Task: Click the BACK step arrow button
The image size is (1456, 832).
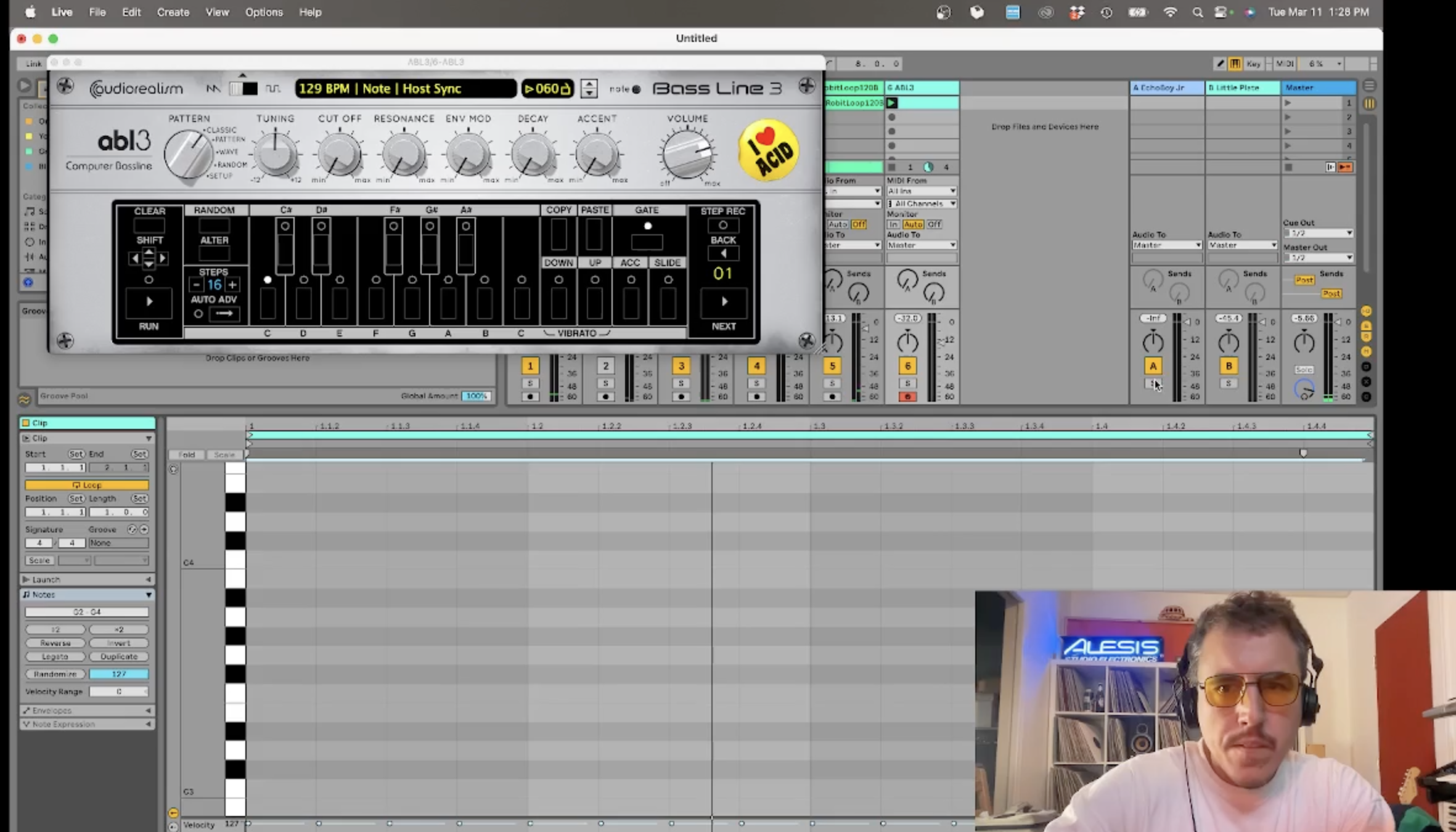Action: (723, 253)
